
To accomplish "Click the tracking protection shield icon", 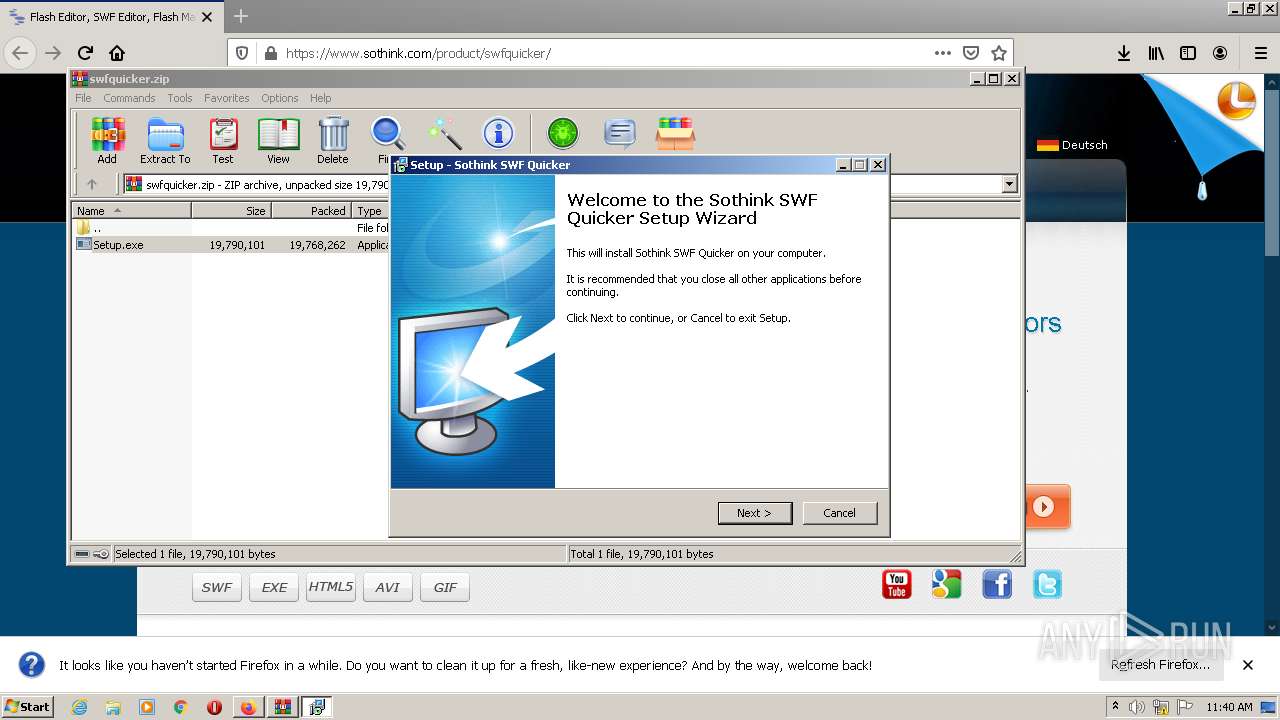I will coord(242,53).
